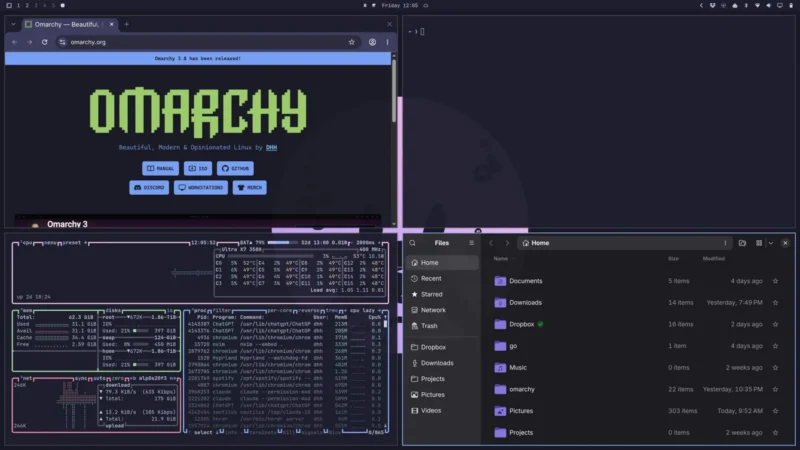The height and width of the screenshot is (450, 800).
Task: Star the Music folder
Action: [776, 368]
